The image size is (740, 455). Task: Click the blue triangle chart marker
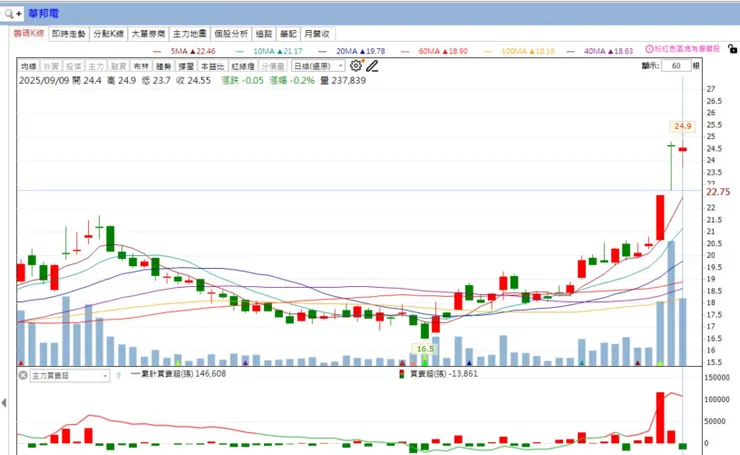pos(469,363)
